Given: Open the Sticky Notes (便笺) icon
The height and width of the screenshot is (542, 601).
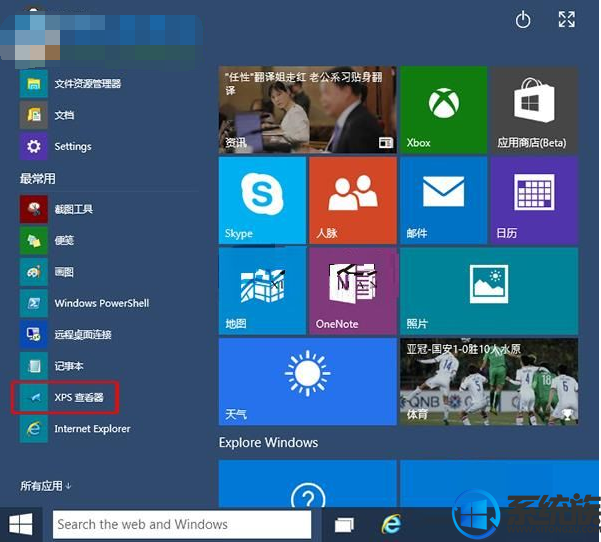Looking at the screenshot, I should pyautogui.click(x=34, y=241).
